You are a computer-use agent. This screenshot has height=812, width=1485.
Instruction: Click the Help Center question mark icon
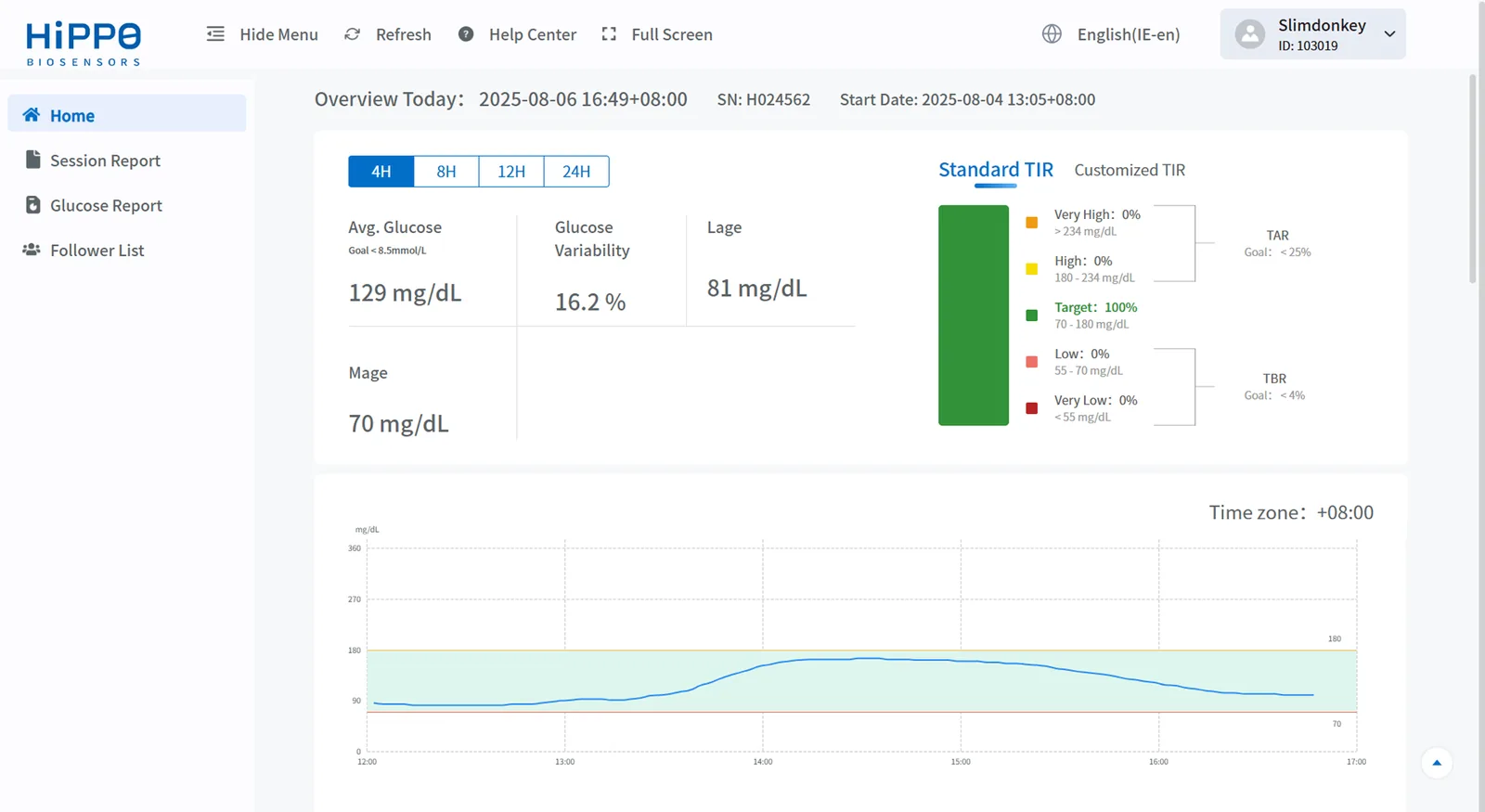click(466, 34)
